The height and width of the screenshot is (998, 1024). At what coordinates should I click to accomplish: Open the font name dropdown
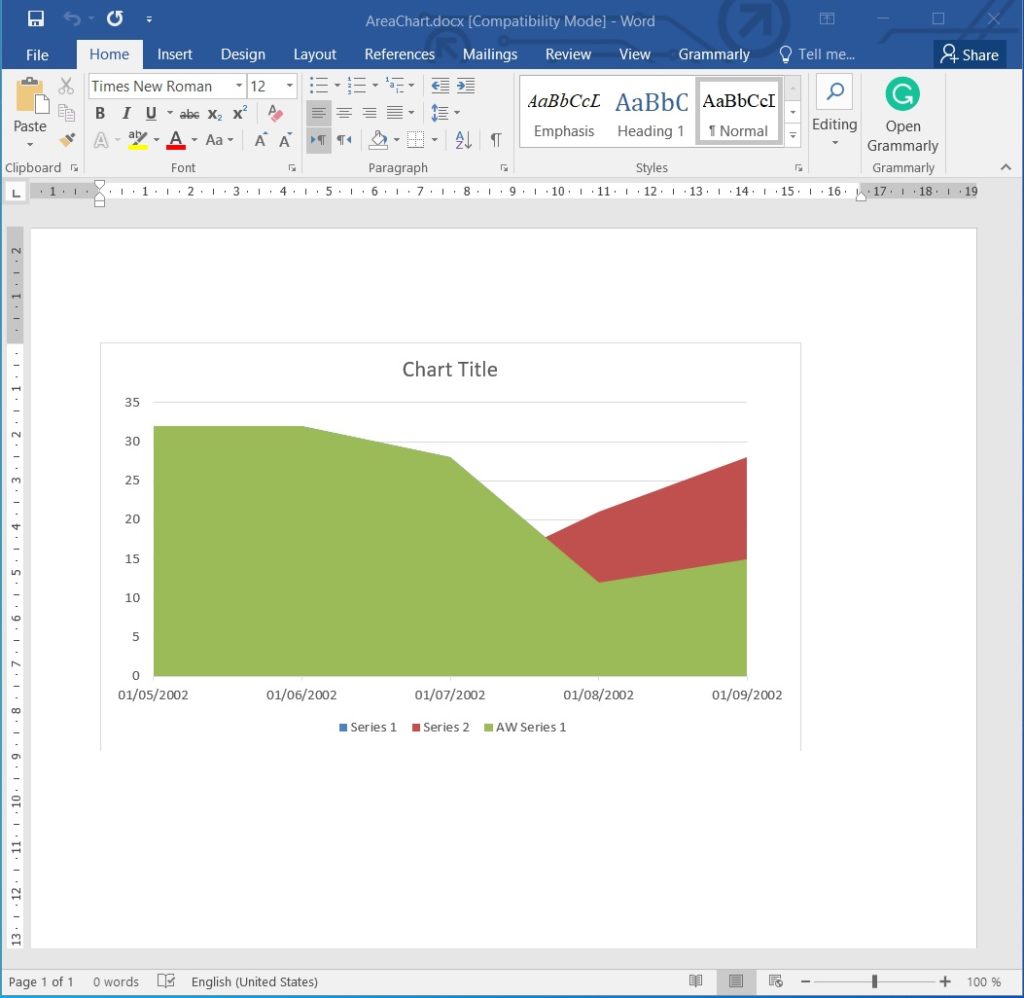pyautogui.click(x=237, y=86)
